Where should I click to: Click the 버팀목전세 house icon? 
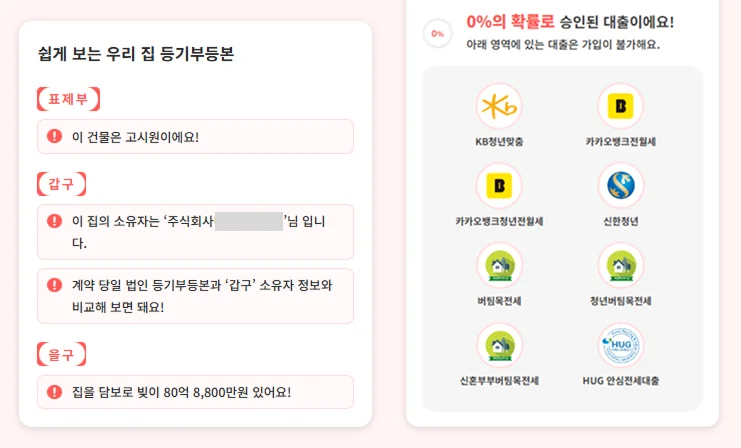(499, 266)
